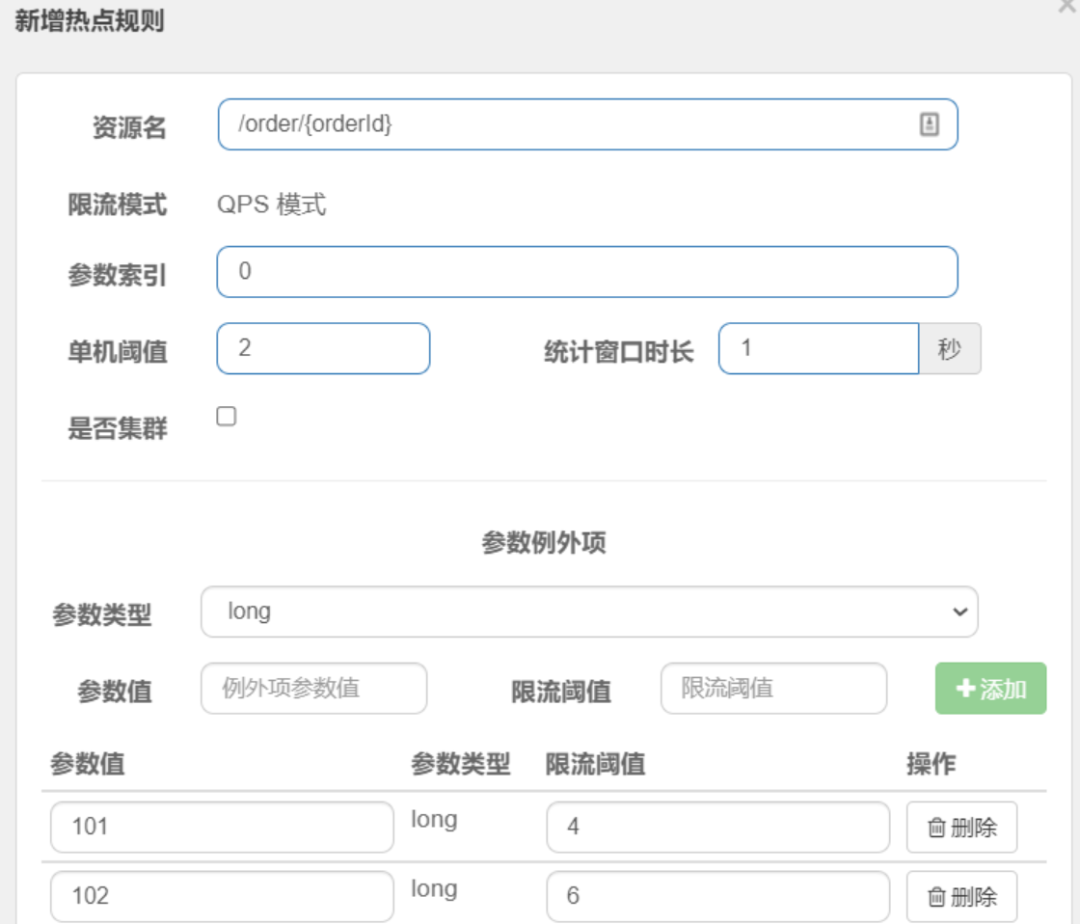Click the 资源名 input with /order/{orderId}
This screenshot has width=1080, height=924.
point(588,125)
